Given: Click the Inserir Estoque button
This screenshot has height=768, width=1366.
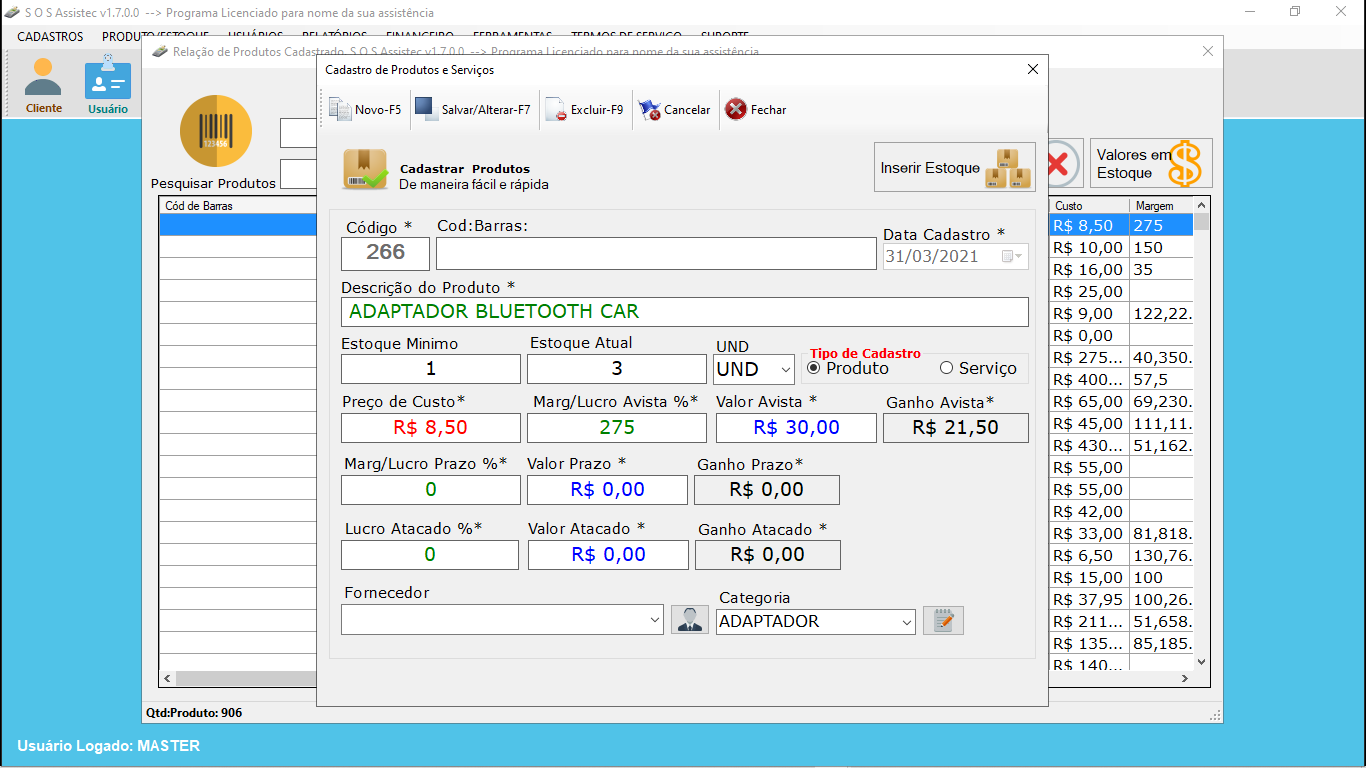Looking at the screenshot, I should tap(954, 167).
